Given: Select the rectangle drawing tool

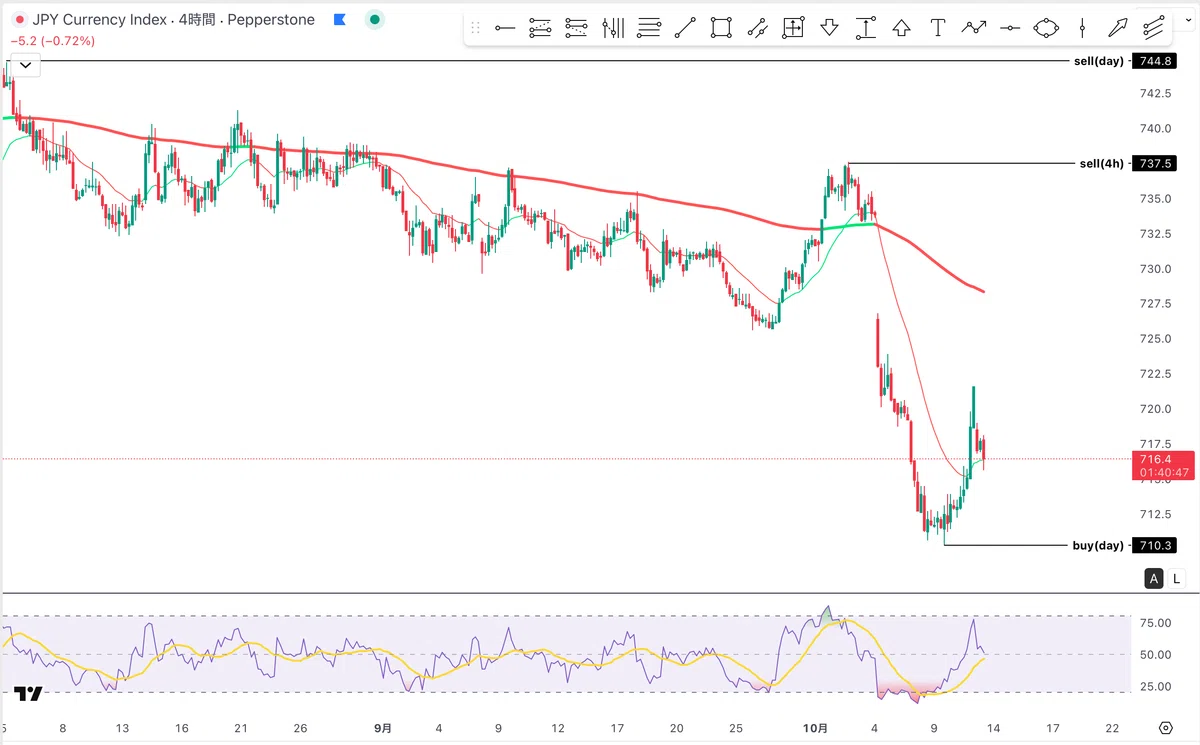Looking at the screenshot, I should pos(720,28).
